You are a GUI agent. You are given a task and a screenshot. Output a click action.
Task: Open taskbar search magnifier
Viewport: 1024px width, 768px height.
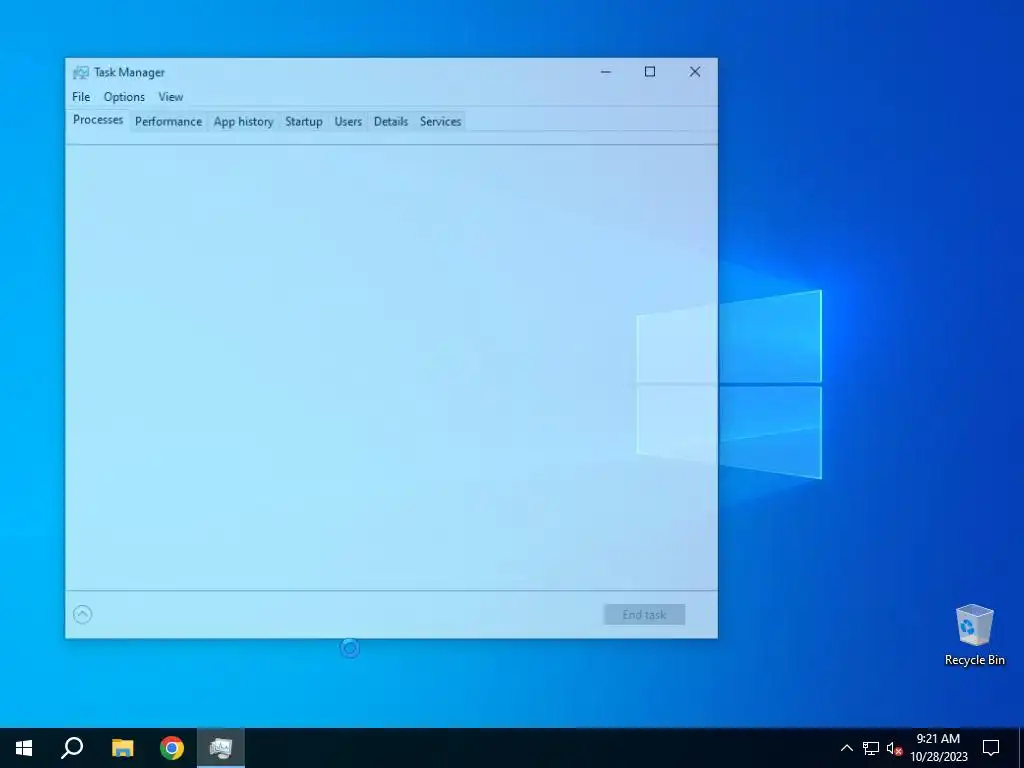coord(72,748)
